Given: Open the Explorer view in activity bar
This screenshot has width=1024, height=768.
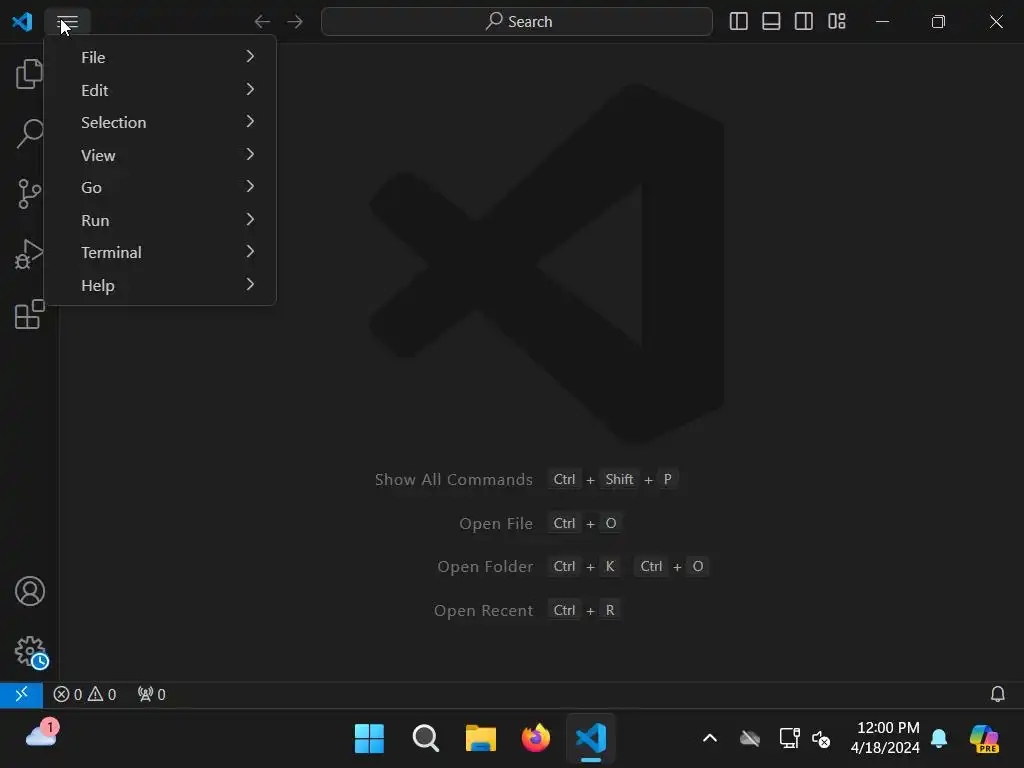Looking at the screenshot, I should (29, 74).
